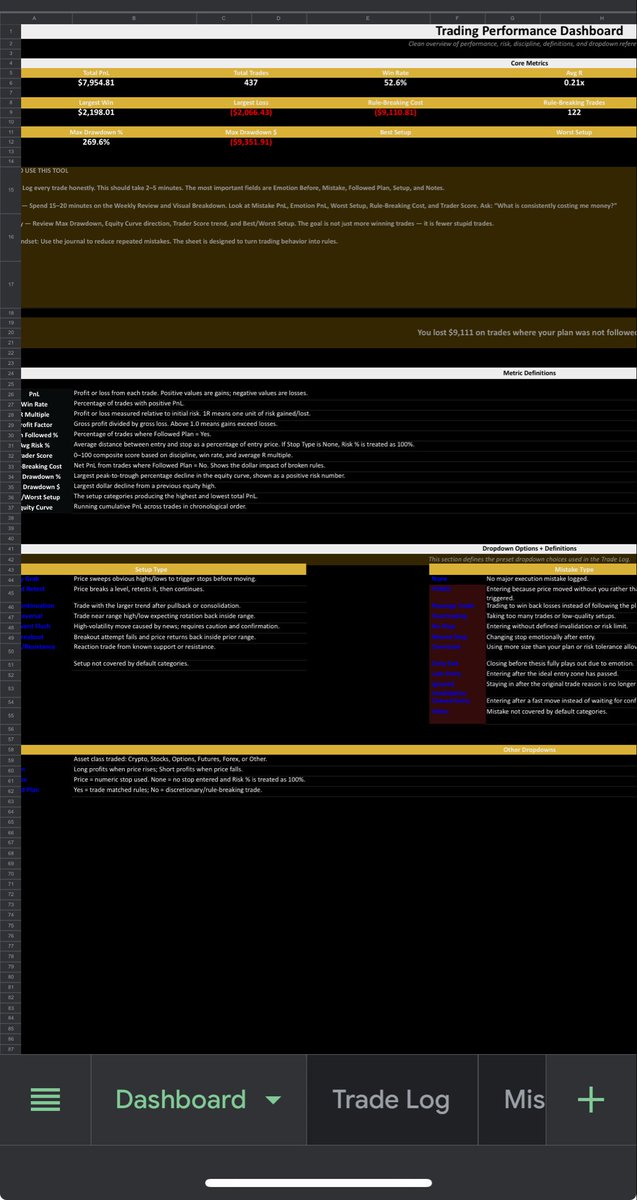Image resolution: width=637 pixels, height=1200 pixels.
Task: Click the Setup Type column header cell
Action: (x=151, y=569)
